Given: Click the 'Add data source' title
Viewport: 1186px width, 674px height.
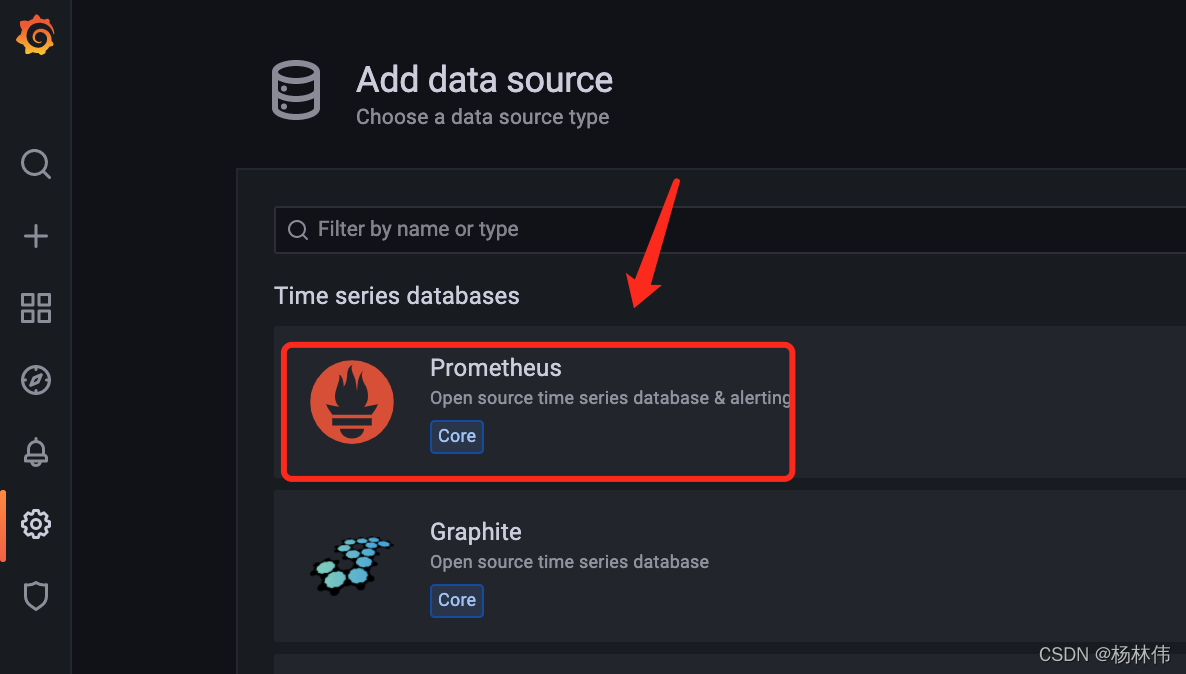Looking at the screenshot, I should coord(484,79).
